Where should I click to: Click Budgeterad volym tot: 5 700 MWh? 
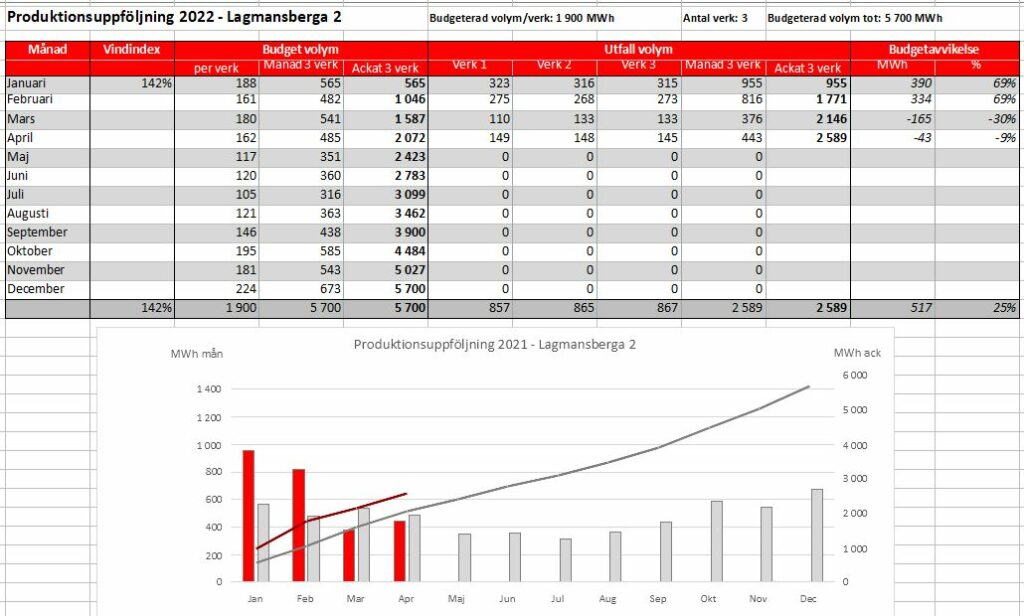[x=855, y=18]
